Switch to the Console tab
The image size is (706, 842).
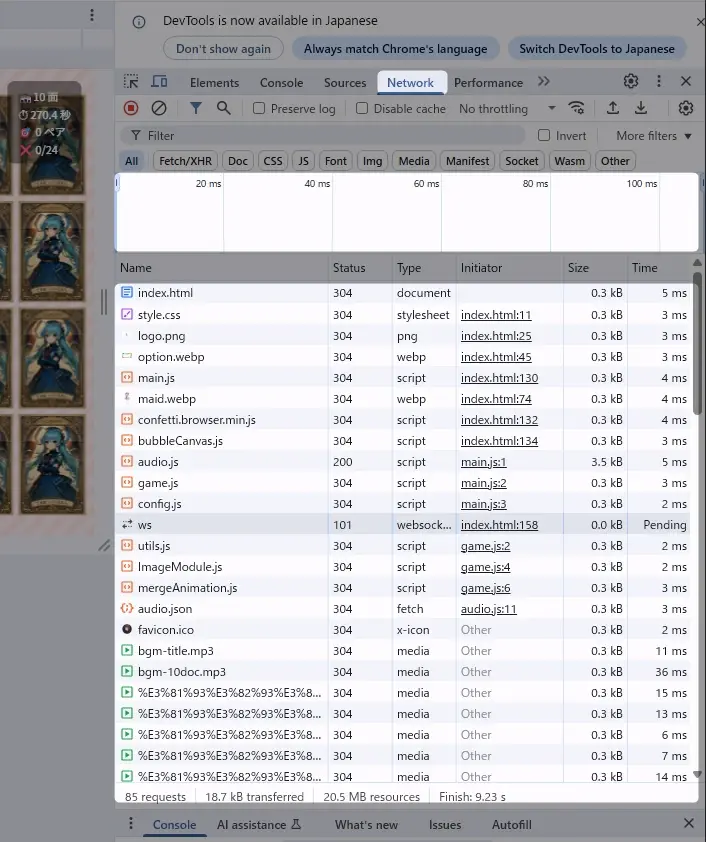pos(281,83)
